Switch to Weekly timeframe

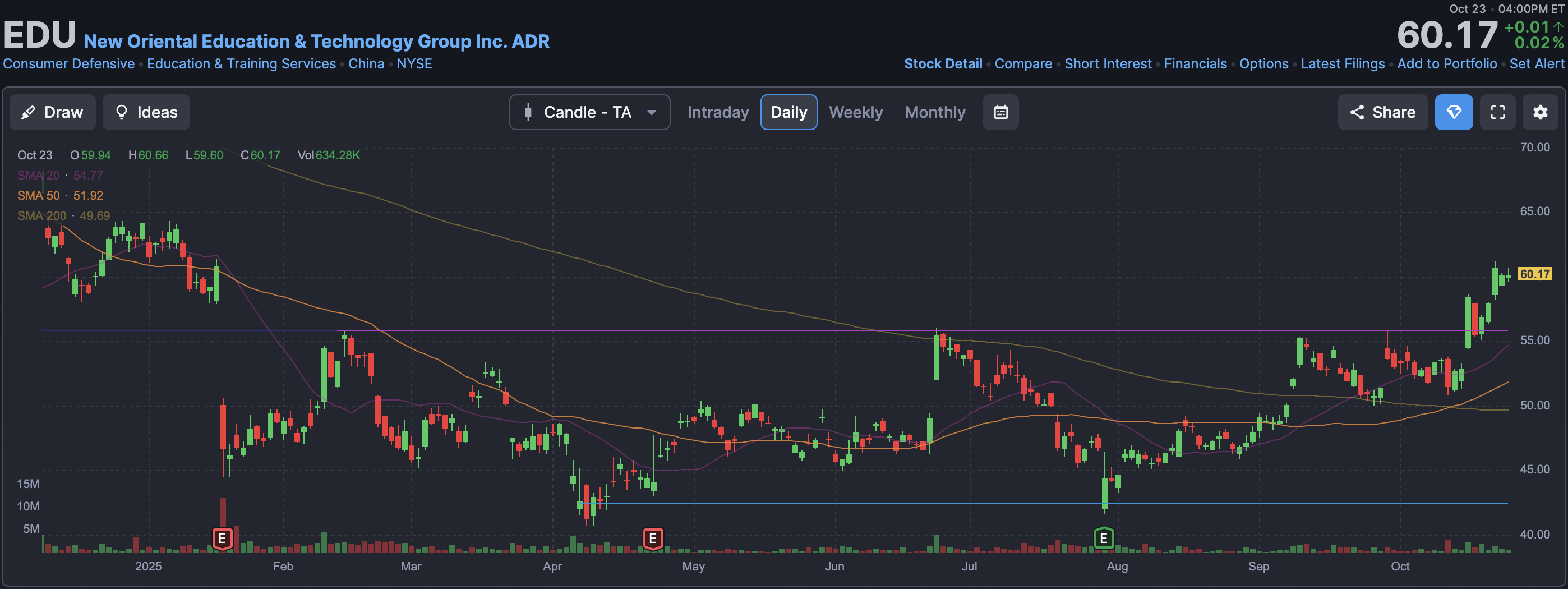point(855,112)
